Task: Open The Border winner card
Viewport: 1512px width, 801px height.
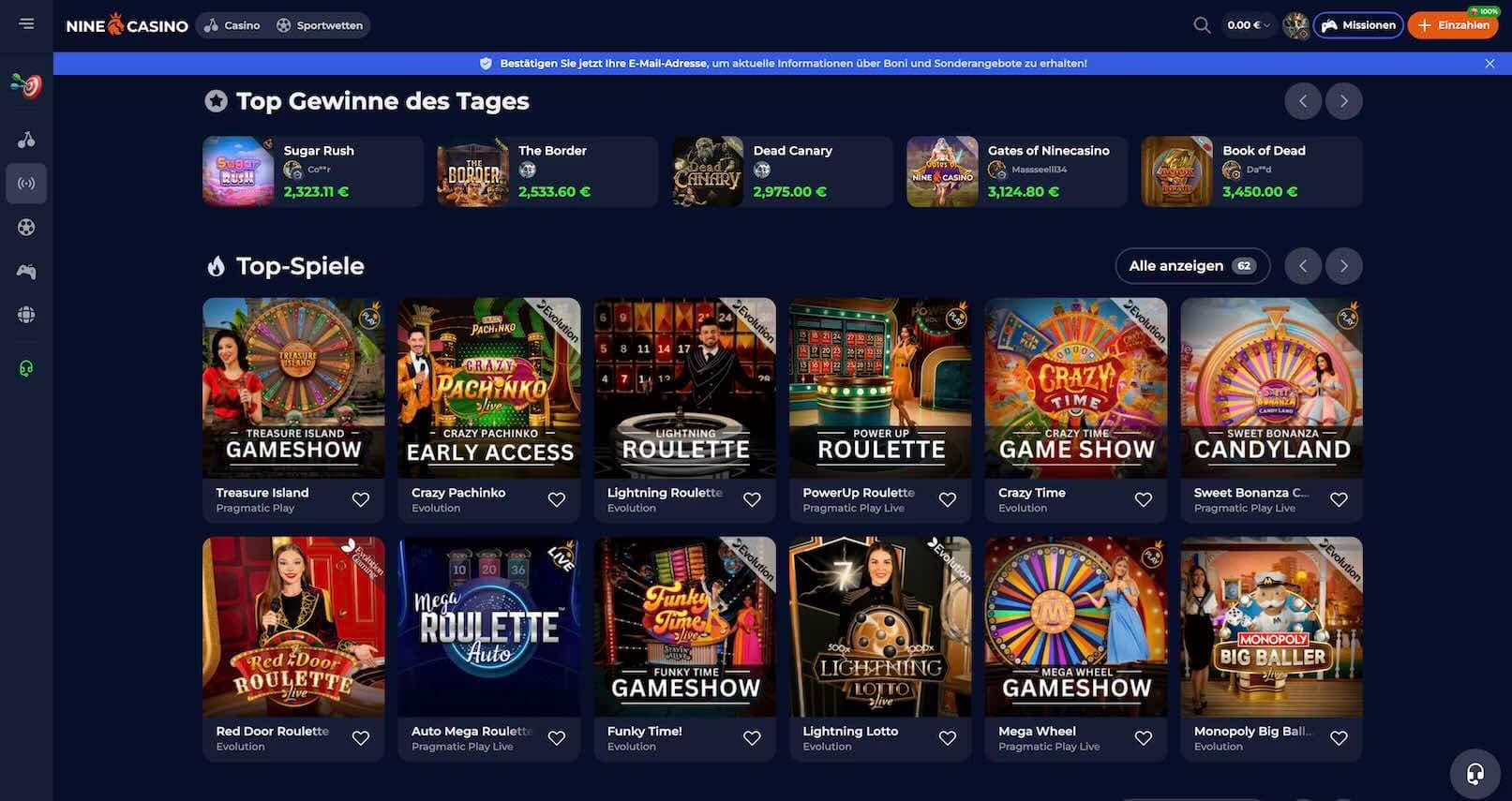Action: (547, 171)
